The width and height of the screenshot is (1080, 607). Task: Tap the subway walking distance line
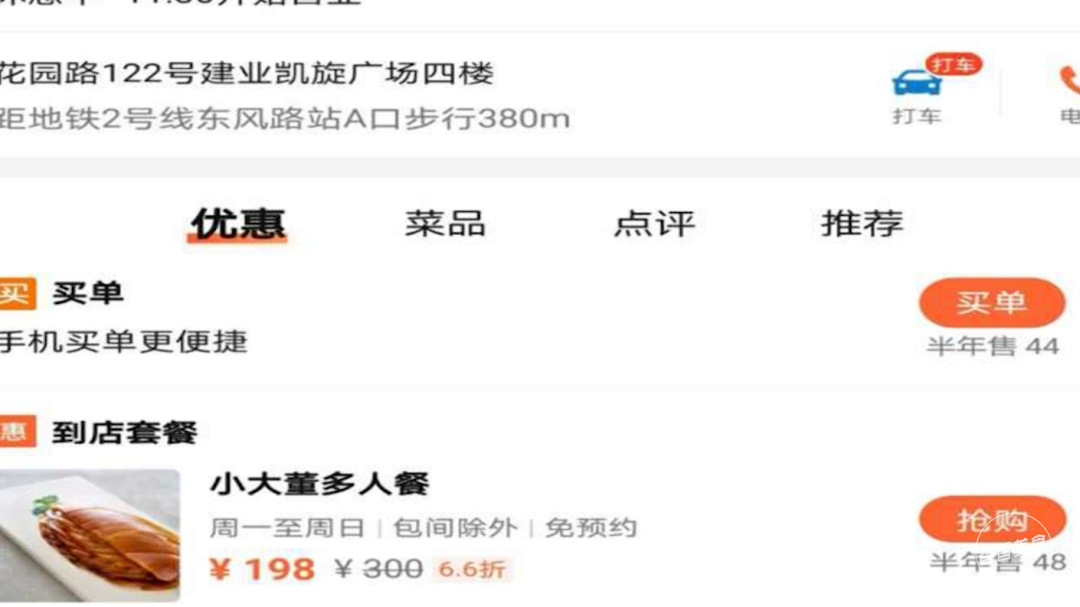pyautogui.click(x=284, y=119)
